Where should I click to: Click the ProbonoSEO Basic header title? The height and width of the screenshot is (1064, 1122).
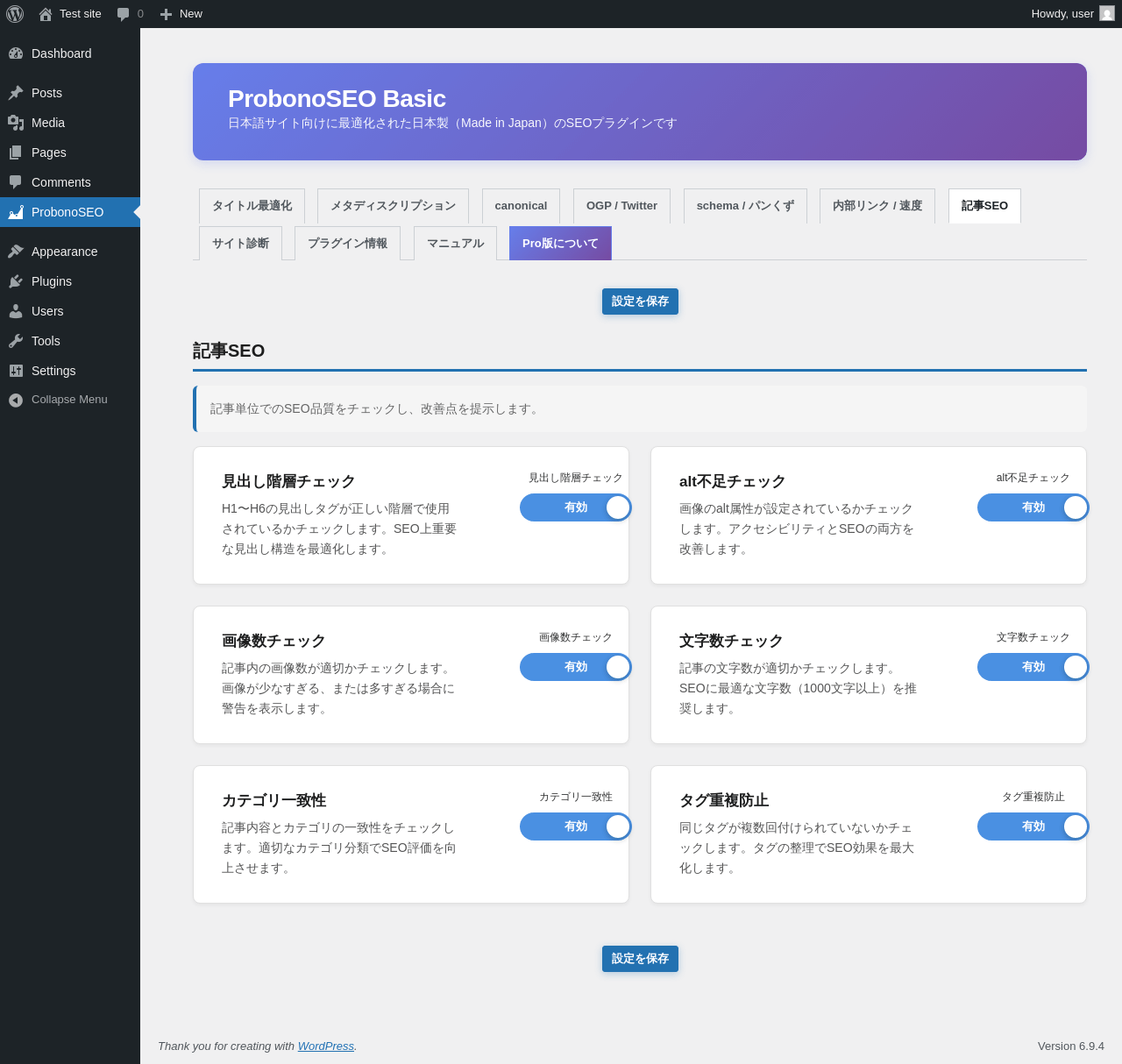tap(337, 99)
